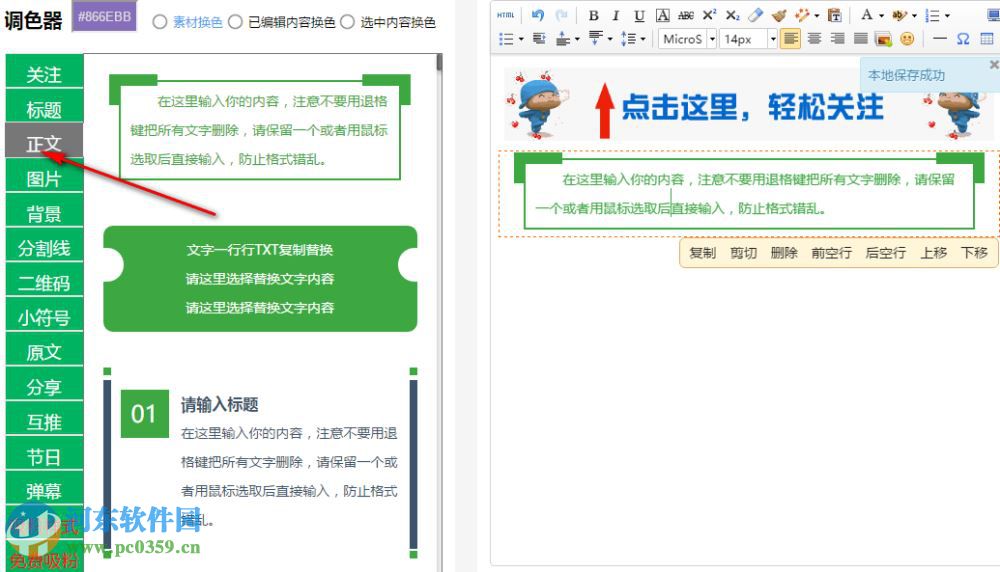Apply text highlight color

[x=901, y=15]
